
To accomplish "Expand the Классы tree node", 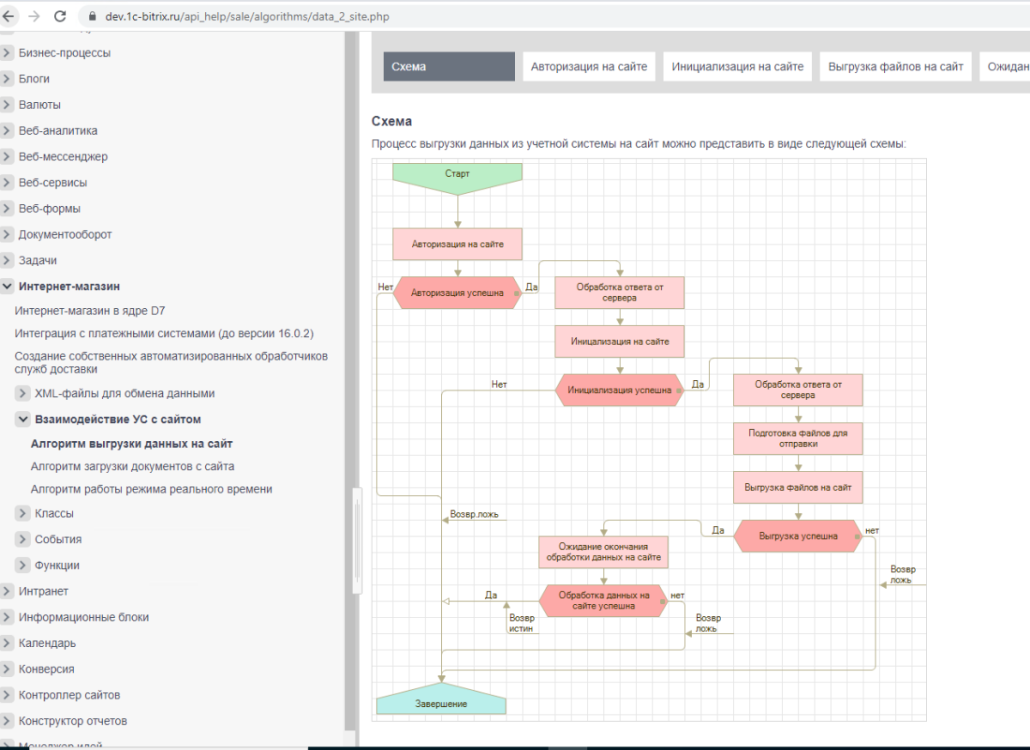I will [23, 514].
